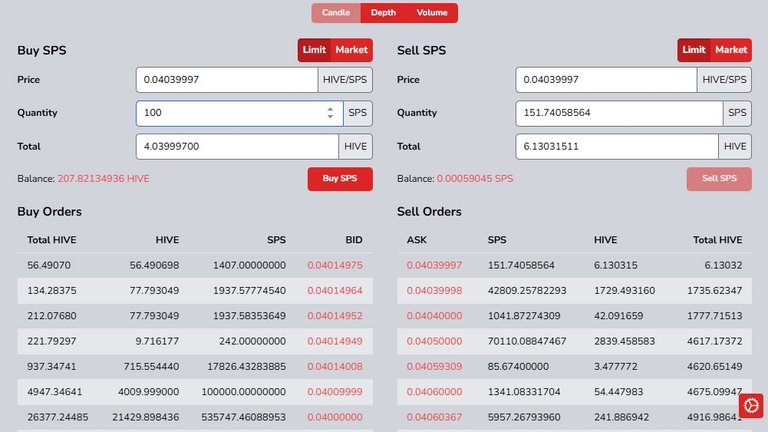Select ask price 0.04040000

pos(434,316)
